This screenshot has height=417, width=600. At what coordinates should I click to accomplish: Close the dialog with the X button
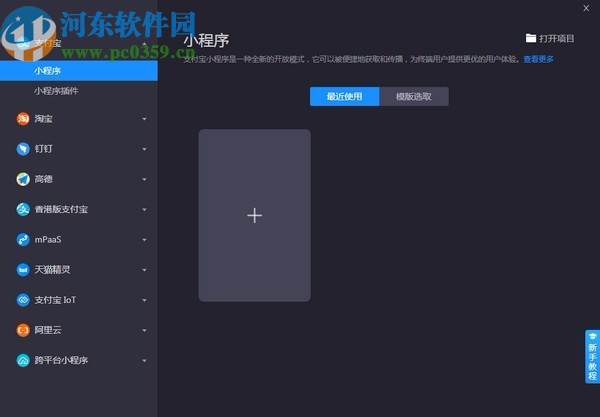(586, 8)
